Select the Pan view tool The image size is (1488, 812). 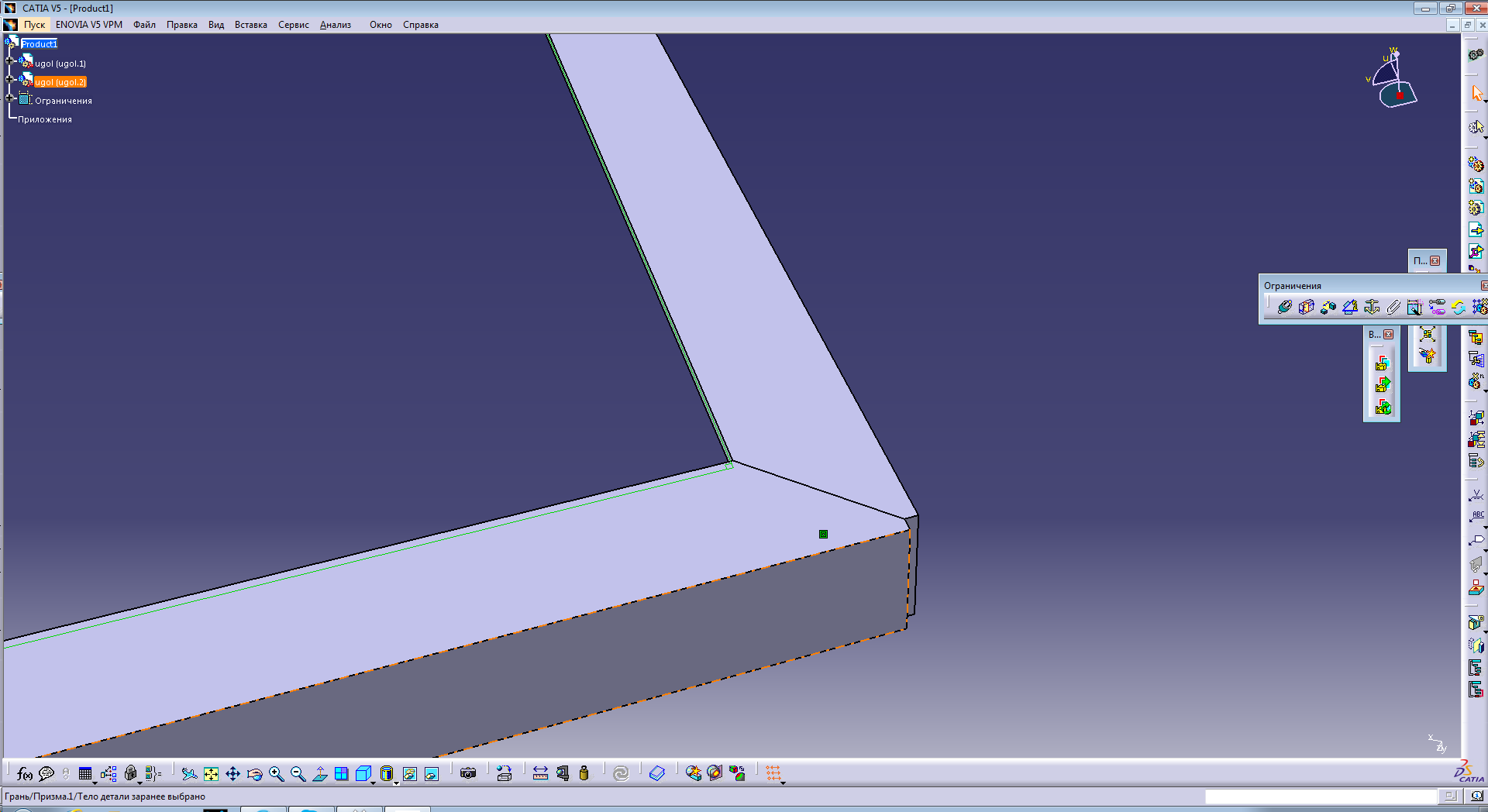click(232, 774)
